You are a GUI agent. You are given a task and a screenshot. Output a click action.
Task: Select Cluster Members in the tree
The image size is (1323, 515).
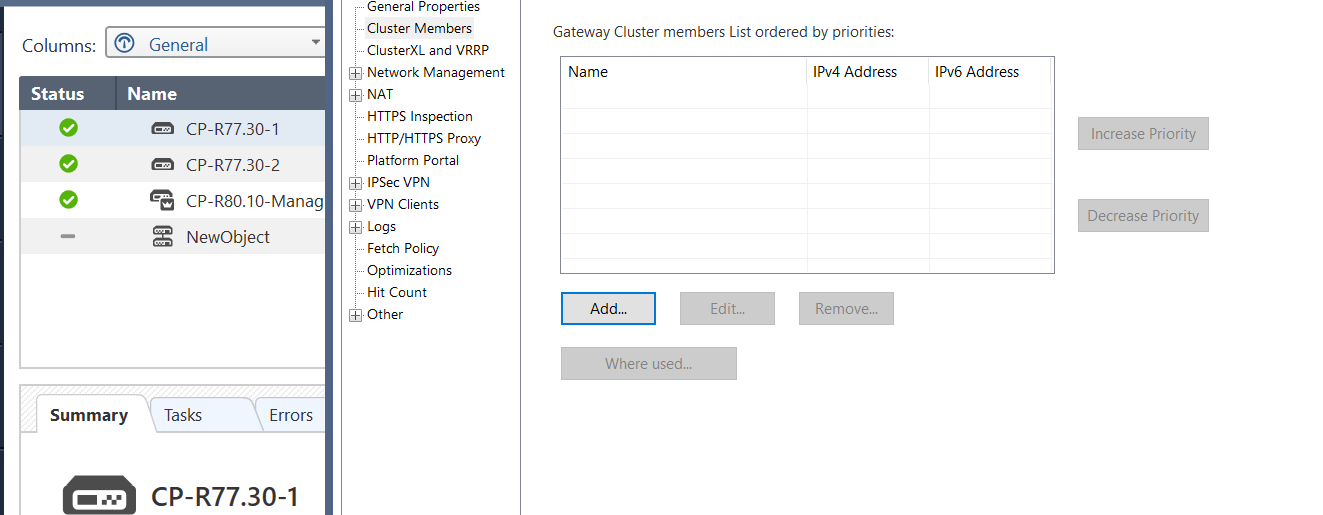click(419, 28)
